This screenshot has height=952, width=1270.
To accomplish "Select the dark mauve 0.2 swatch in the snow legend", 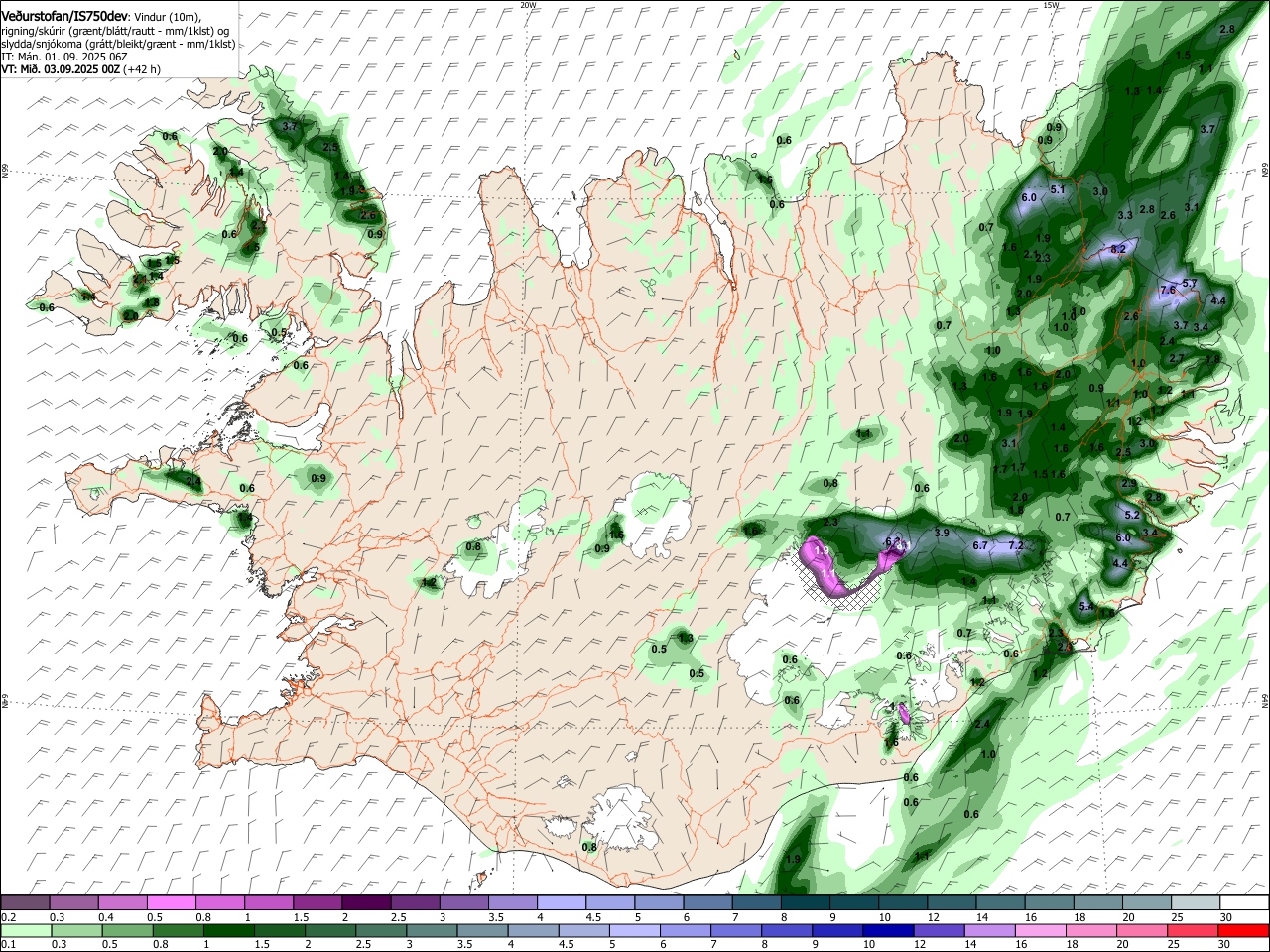I will click(x=25, y=903).
